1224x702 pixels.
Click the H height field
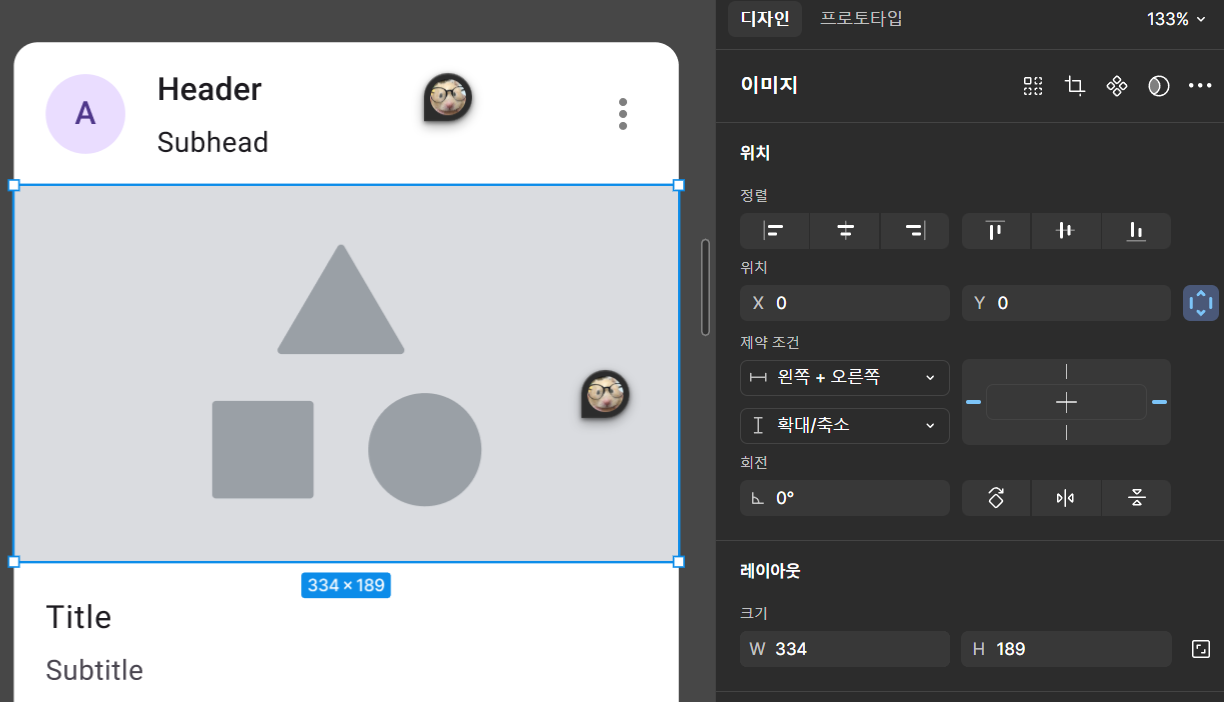1066,649
